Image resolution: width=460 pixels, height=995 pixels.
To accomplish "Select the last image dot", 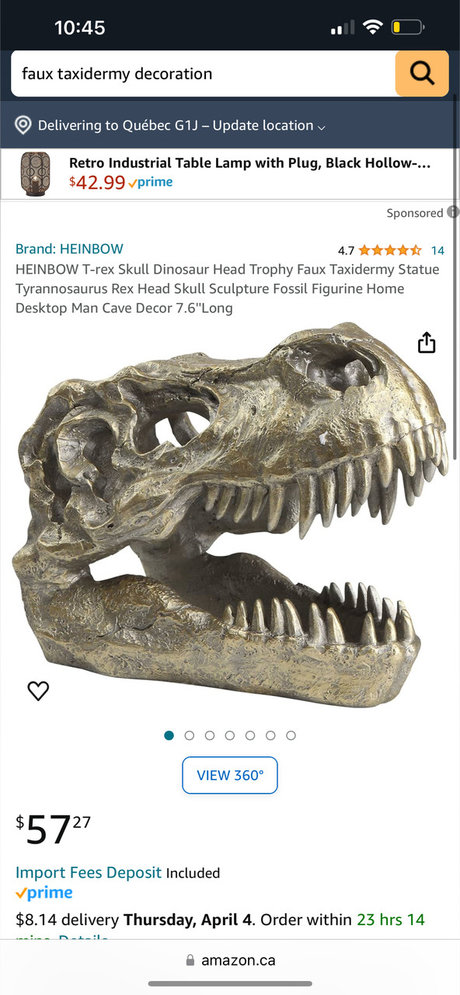I will coord(291,735).
